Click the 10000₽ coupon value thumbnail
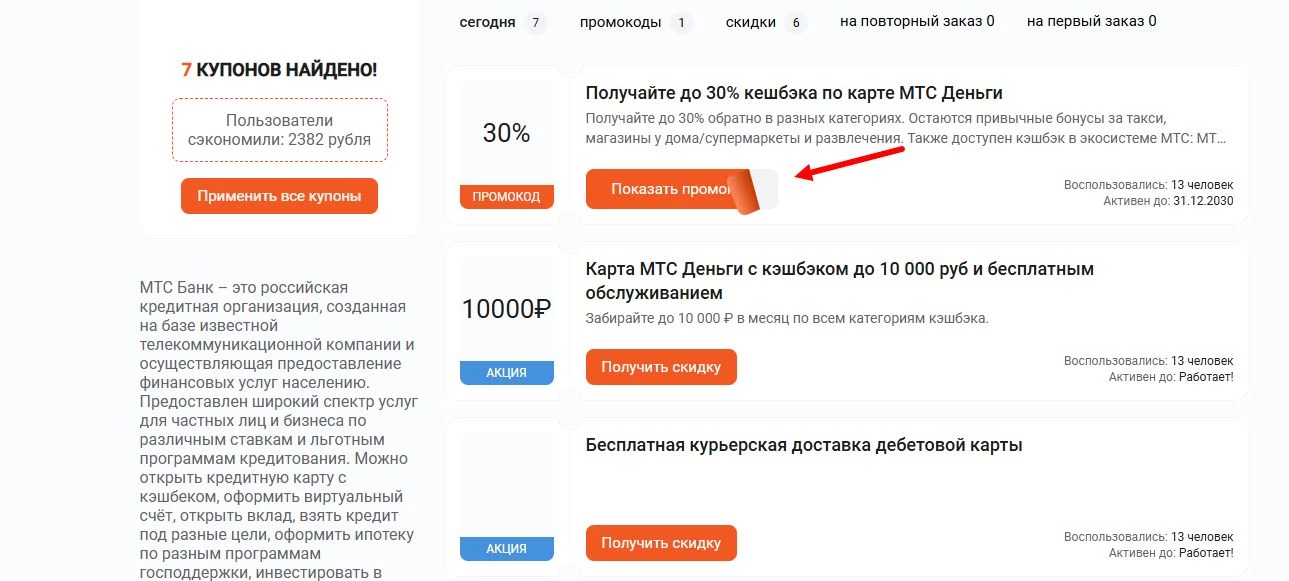This screenshot has width=1289, height=581. 506,308
